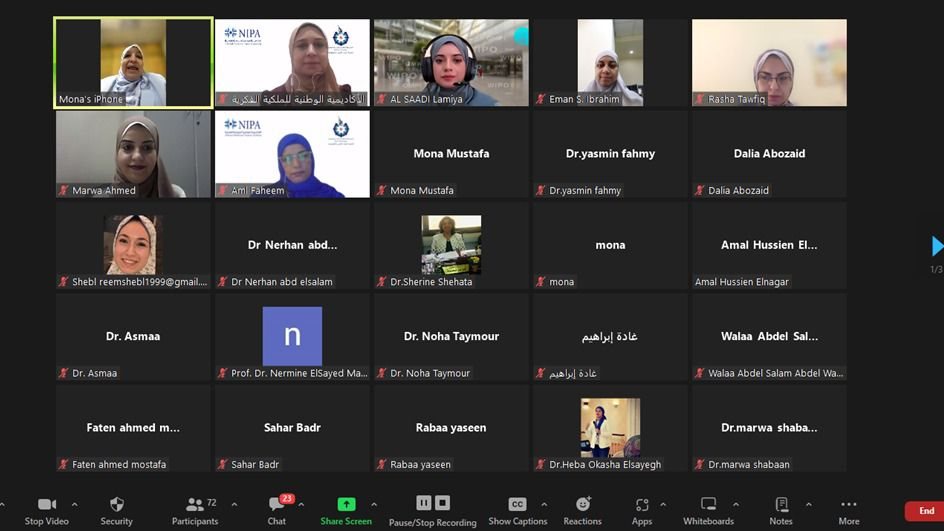Open the Apps panel
Image resolution: width=944 pixels, height=531 pixels.
coord(641,505)
